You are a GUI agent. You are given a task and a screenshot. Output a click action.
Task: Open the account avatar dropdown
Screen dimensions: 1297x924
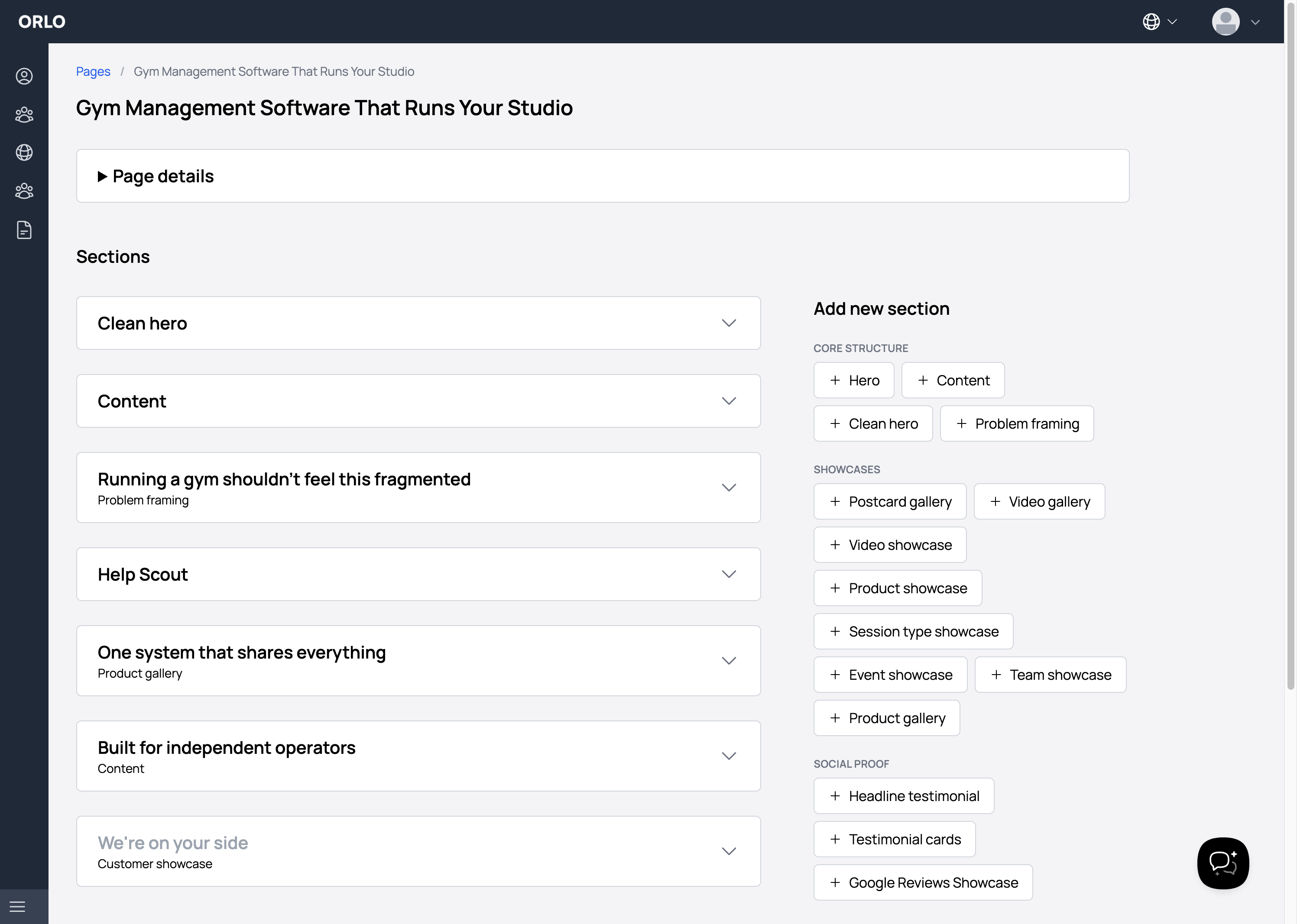click(x=1226, y=22)
